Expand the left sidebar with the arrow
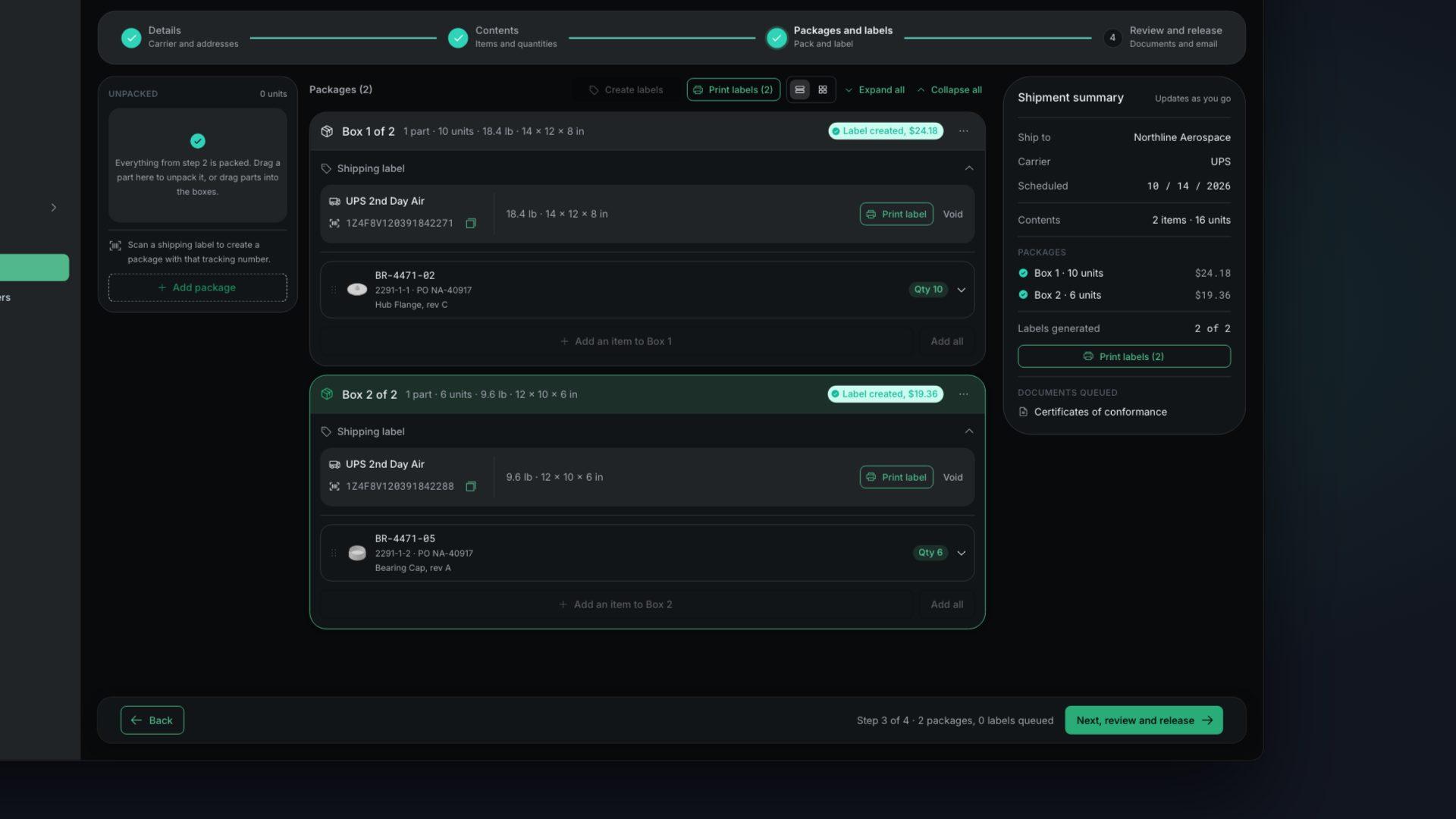The image size is (1456, 819). pyautogui.click(x=53, y=207)
